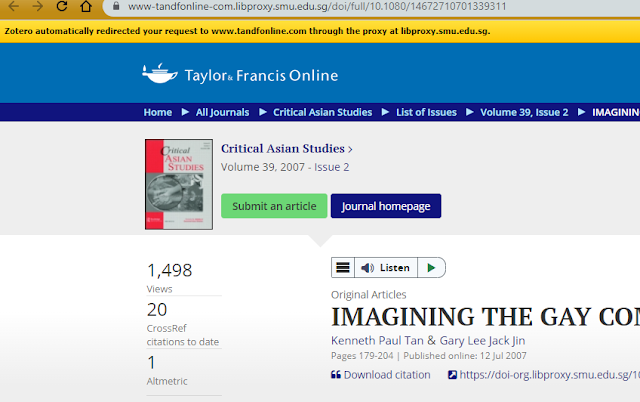Open the List of Issues breadcrumb
Screen dimensions: 640x402
(x=426, y=112)
